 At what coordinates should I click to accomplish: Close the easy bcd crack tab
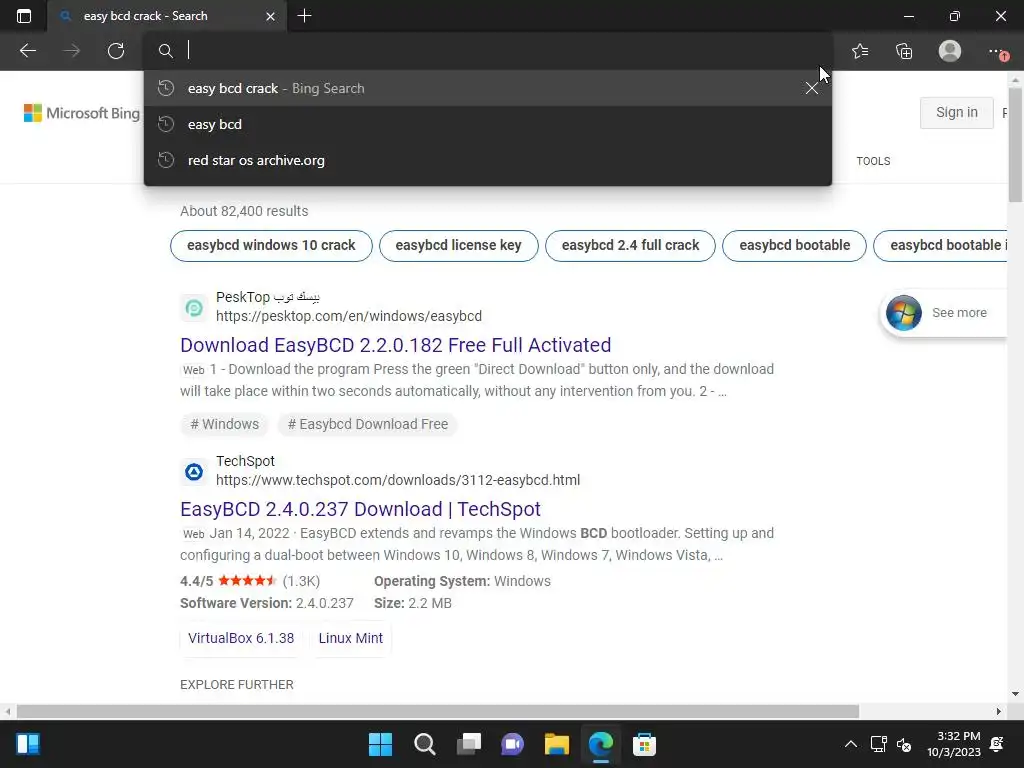[270, 16]
